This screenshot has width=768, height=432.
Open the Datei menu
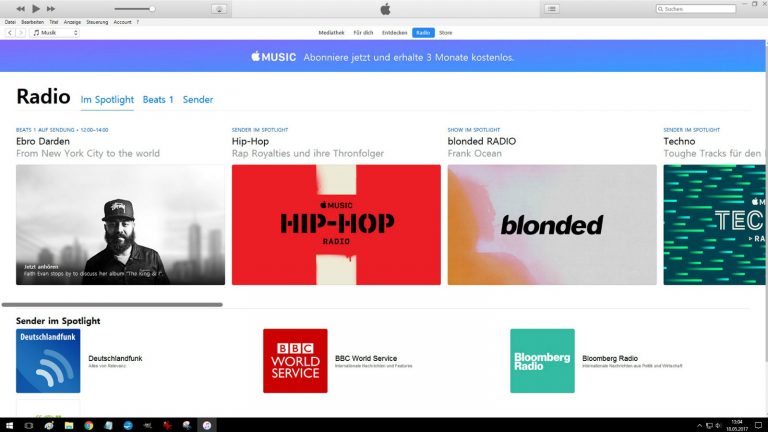coord(10,22)
